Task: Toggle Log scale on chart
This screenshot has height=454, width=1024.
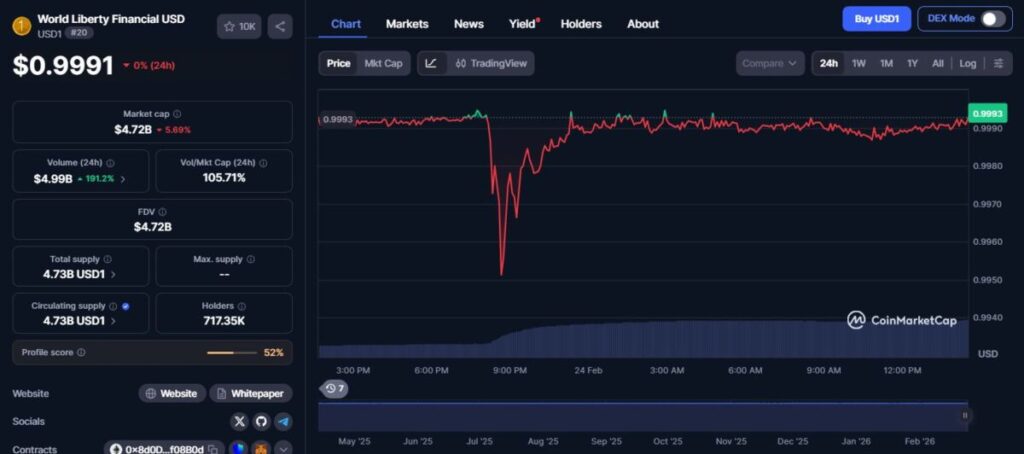Action: (968, 63)
